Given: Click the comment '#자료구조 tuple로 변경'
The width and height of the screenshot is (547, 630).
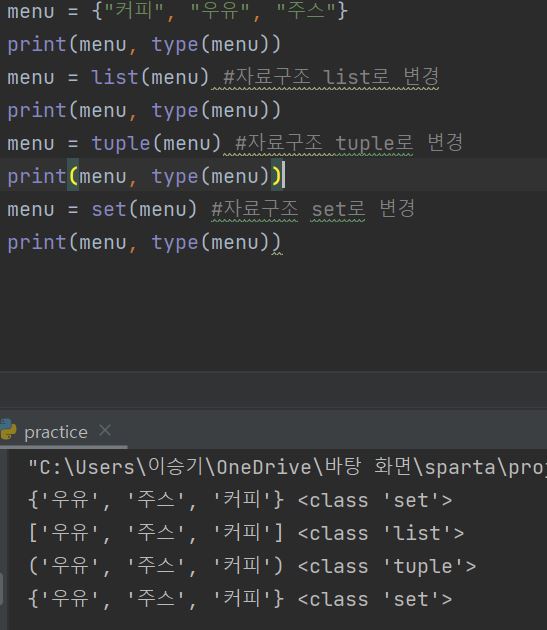Looking at the screenshot, I should coord(349,142).
